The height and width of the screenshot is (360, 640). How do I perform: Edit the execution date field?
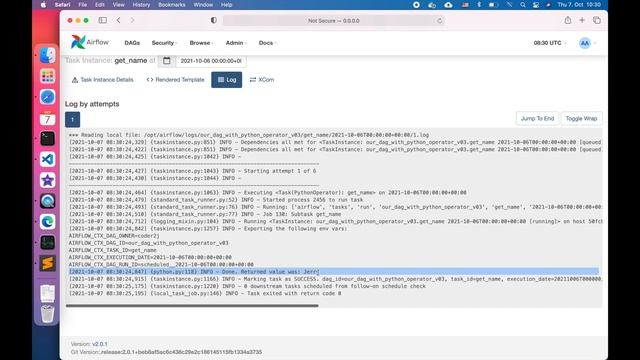click(x=211, y=61)
